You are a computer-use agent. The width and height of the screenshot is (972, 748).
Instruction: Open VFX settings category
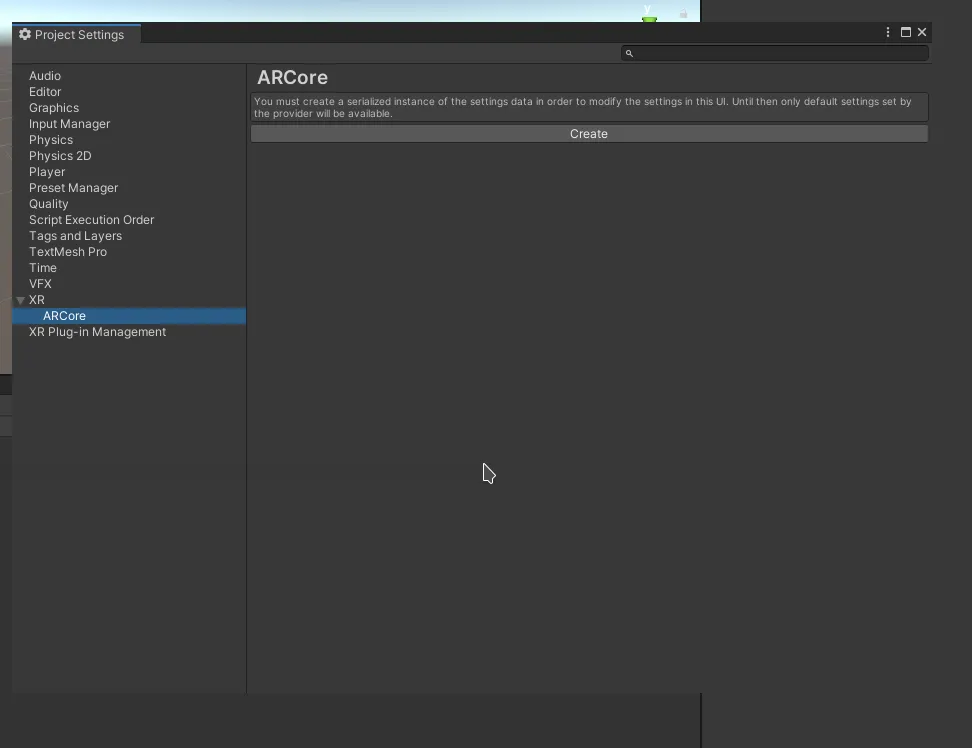[40, 284]
